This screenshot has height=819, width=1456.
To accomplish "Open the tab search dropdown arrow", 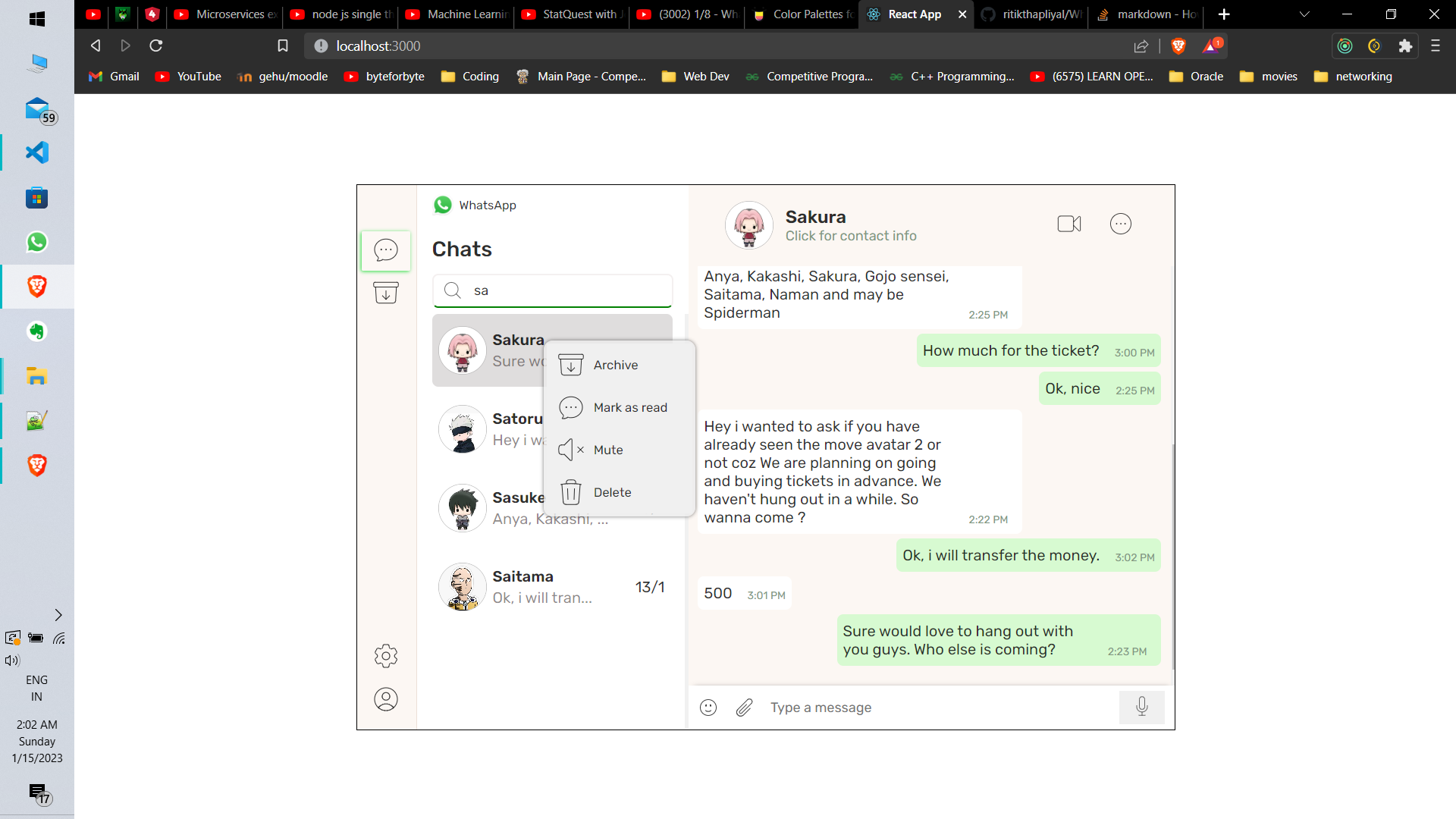I will click(x=1304, y=14).
